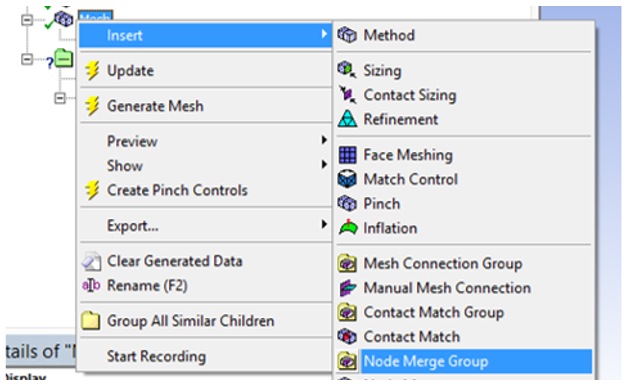Click the Pinch icon in the Insert submenu
Screen dimensions: 625x387
tap(347, 204)
